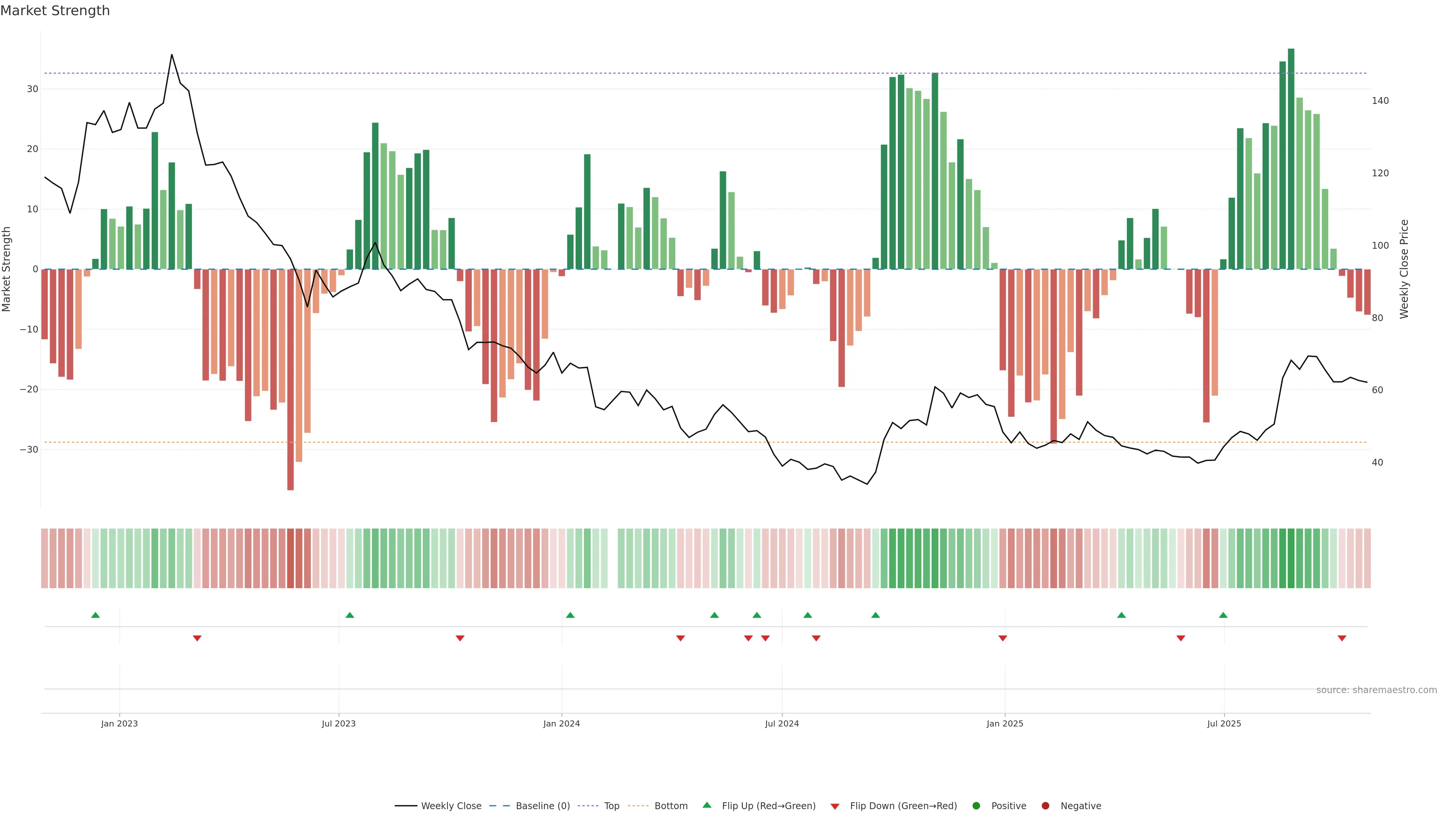Click the red flip-down triangle at Jan 2025
This screenshot has width=1456, height=819.
point(1003,638)
